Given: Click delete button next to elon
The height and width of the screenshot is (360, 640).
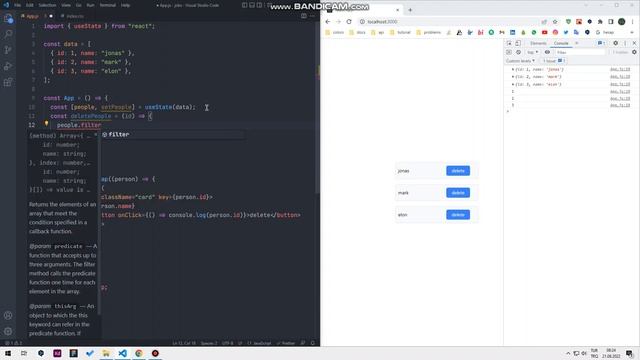Looking at the screenshot, I should (458, 215).
